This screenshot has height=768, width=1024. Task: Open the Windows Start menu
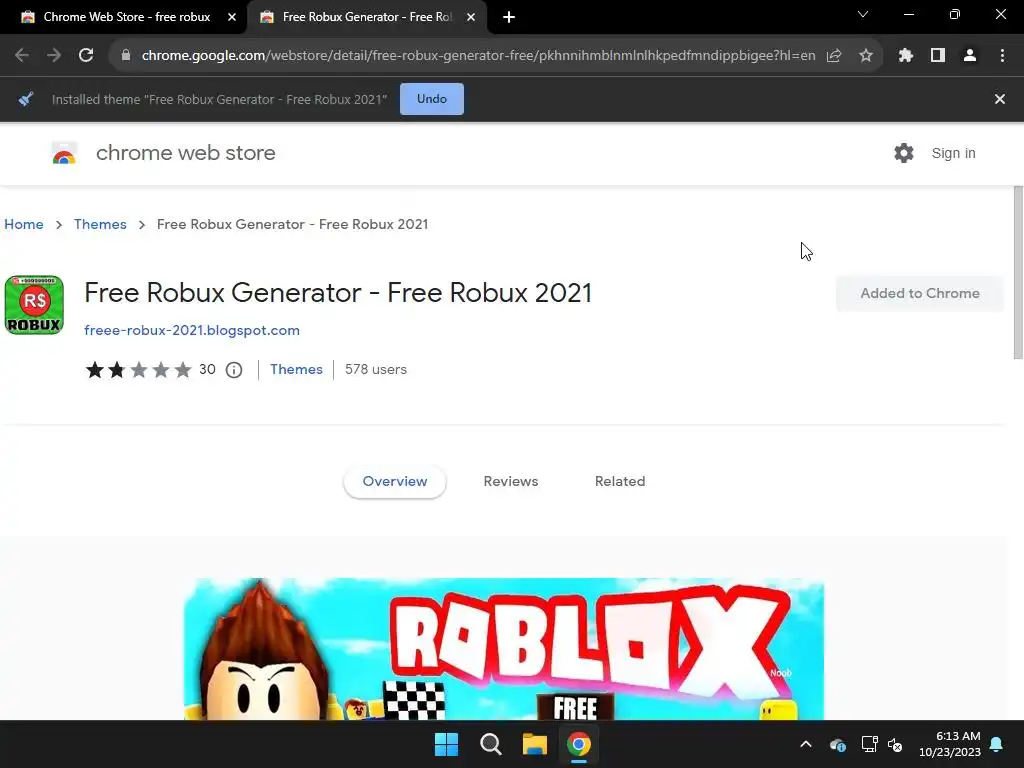coord(447,744)
